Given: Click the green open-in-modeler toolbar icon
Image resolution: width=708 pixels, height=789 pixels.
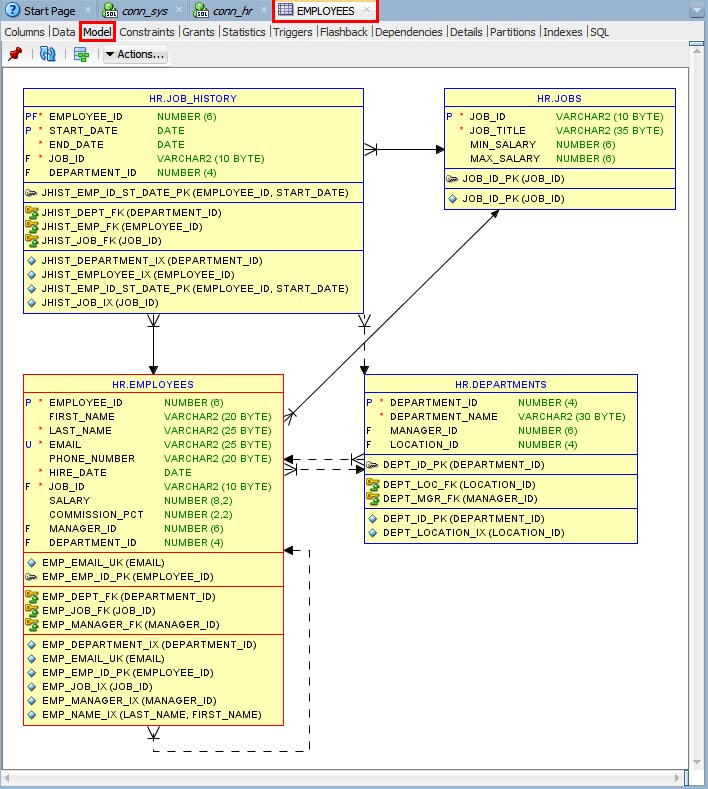Looking at the screenshot, I should tap(81, 54).
